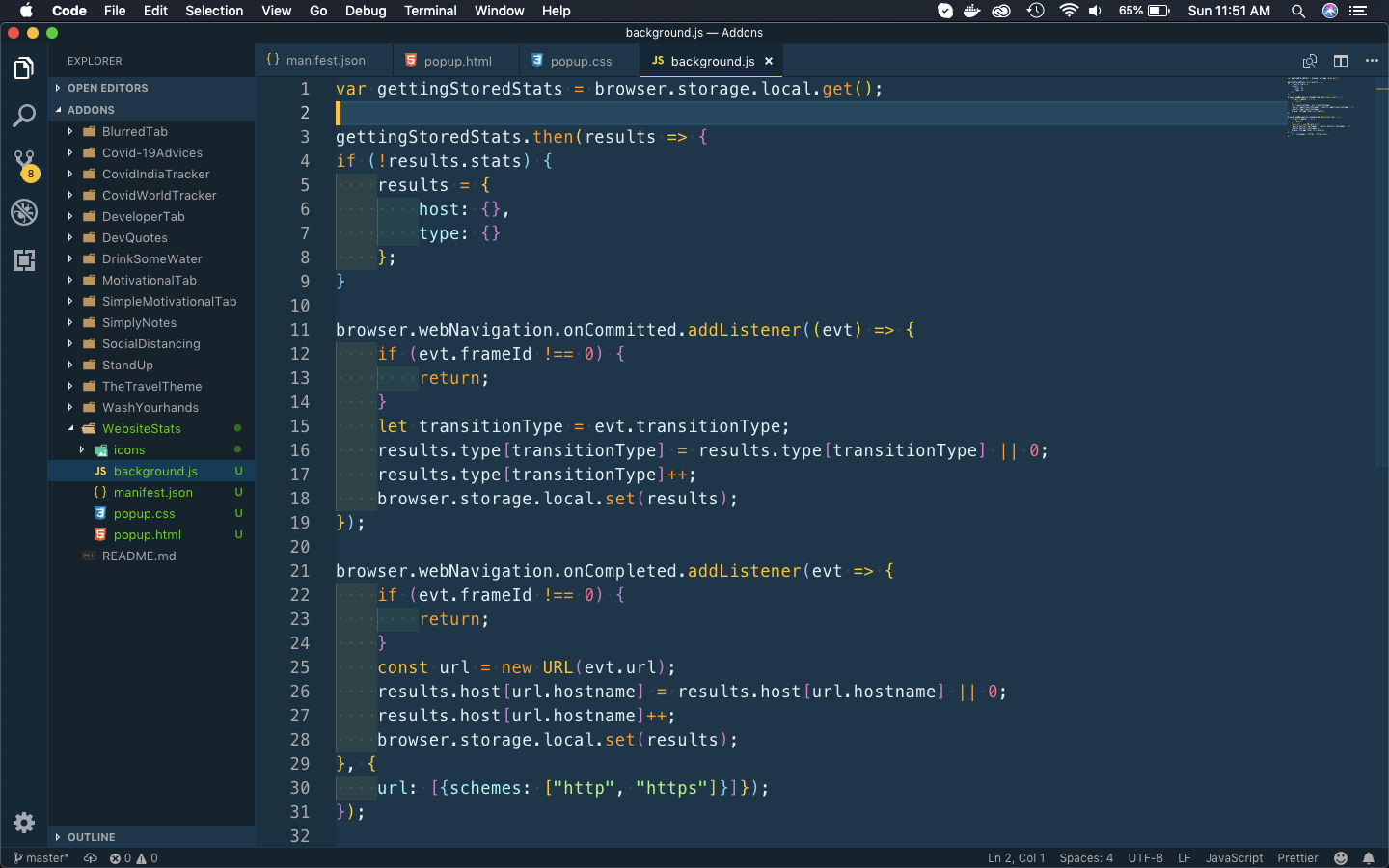Open the Manage gear settings icon
Image resolution: width=1389 pixels, height=868 pixels.
pyautogui.click(x=24, y=823)
